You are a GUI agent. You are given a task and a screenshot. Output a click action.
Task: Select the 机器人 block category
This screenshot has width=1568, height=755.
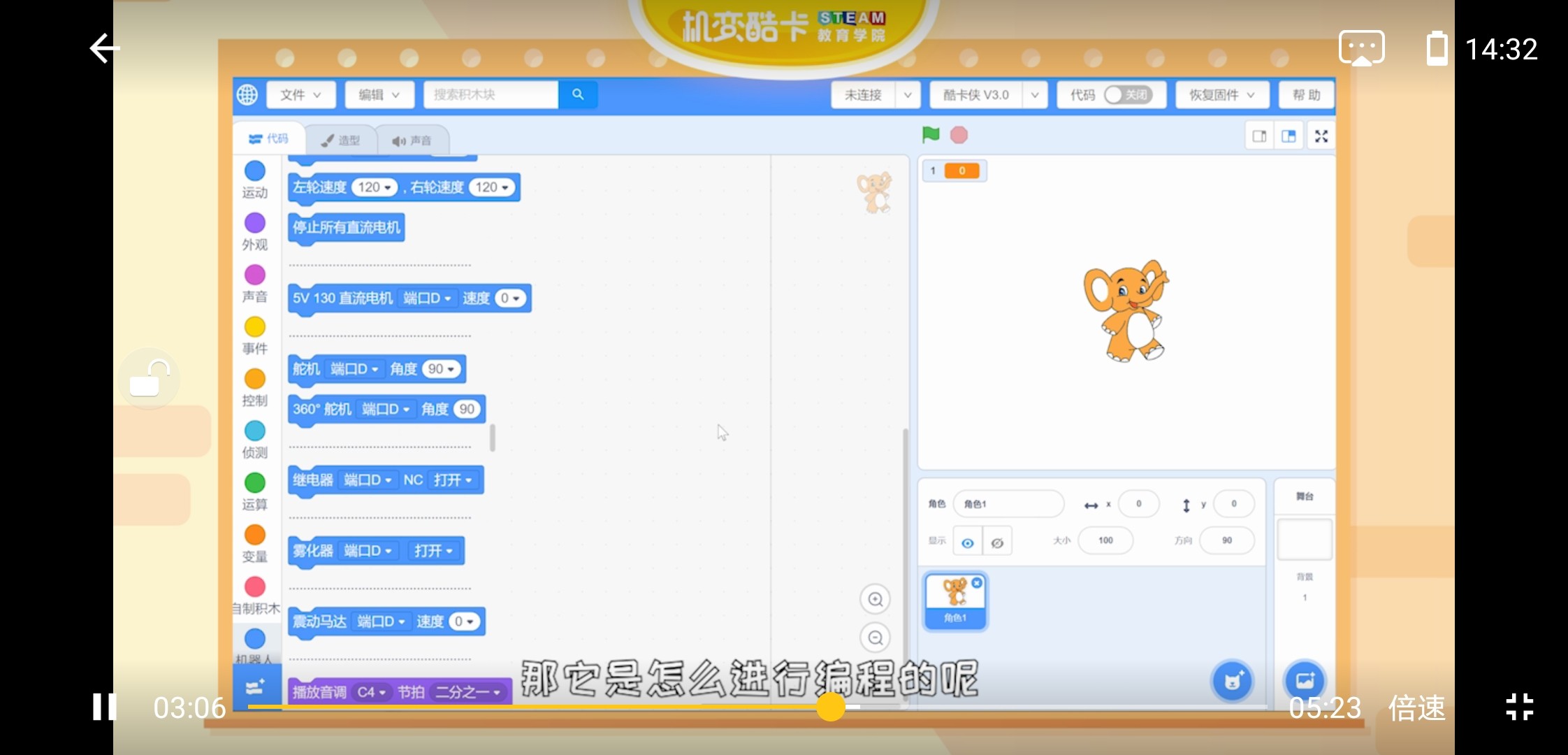255,645
